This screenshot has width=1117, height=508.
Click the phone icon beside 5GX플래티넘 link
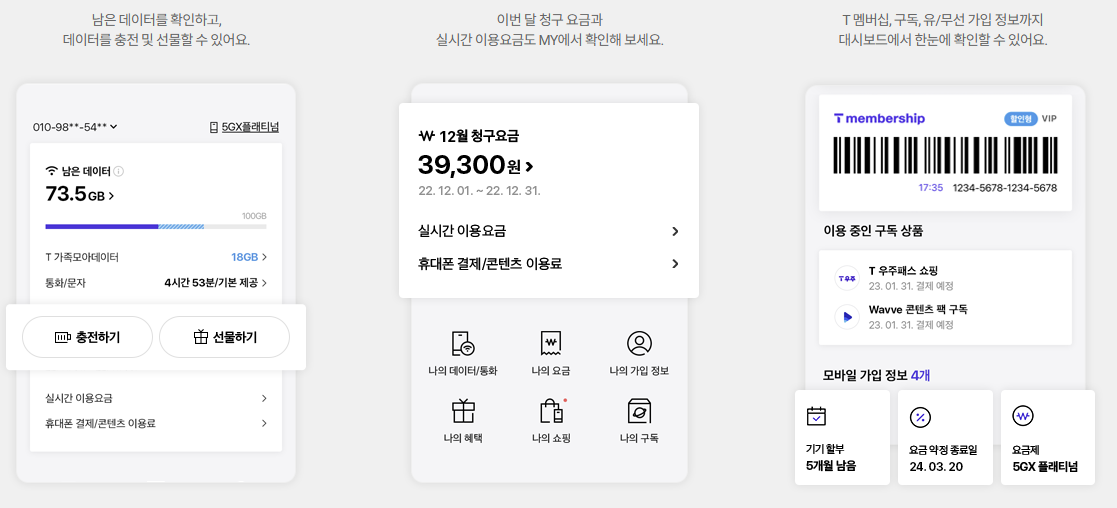tap(214, 128)
